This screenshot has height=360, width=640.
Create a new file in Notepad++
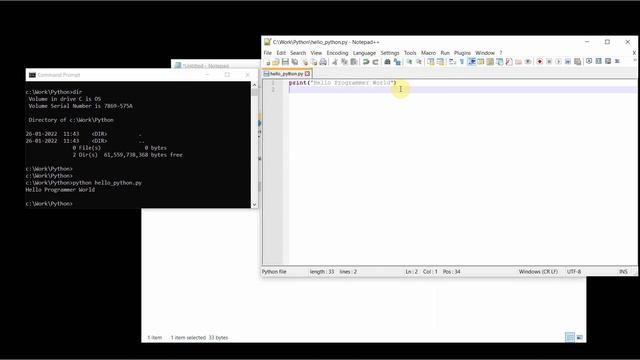pos(267,62)
